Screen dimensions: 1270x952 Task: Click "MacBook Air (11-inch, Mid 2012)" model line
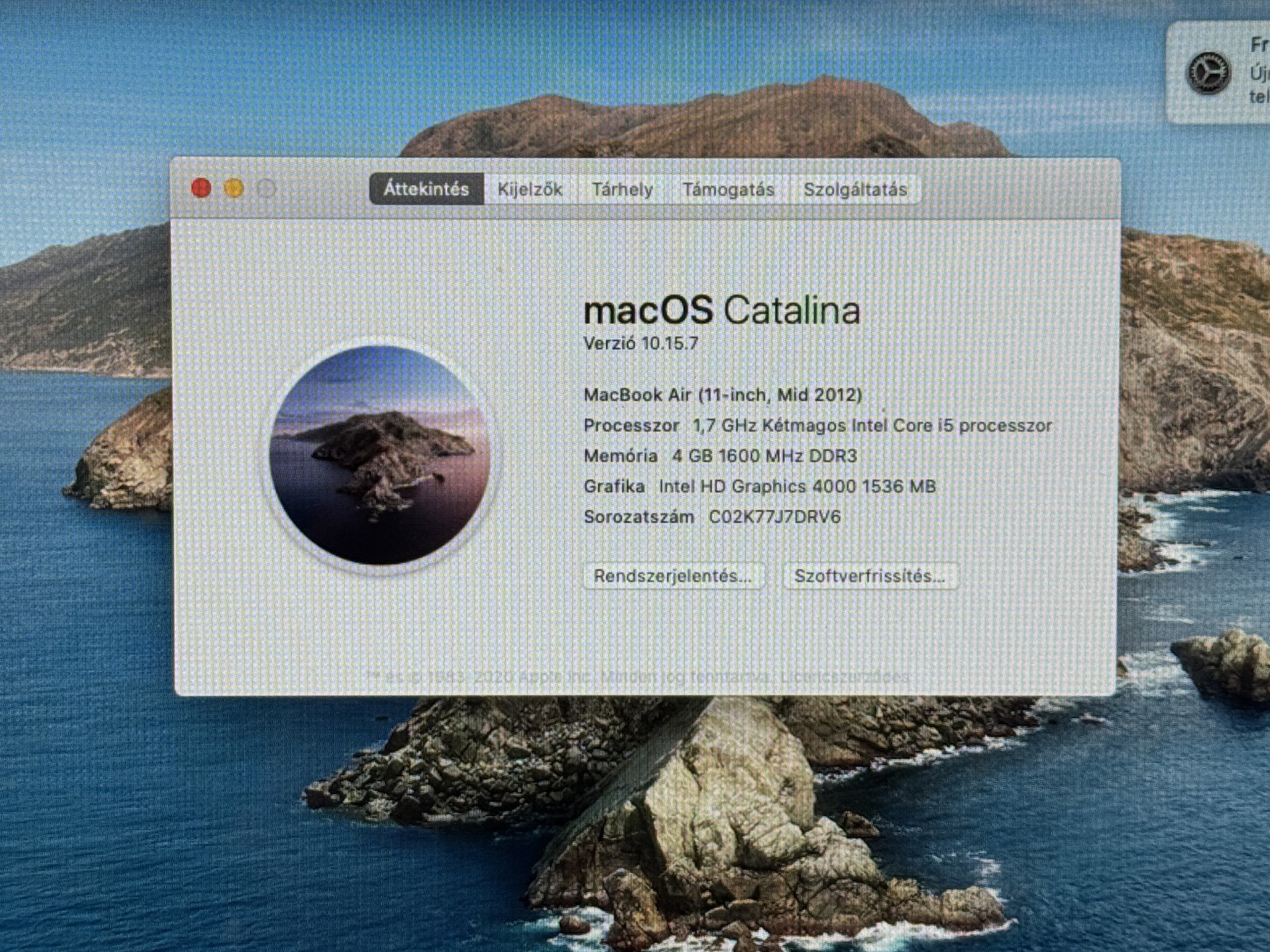click(722, 395)
